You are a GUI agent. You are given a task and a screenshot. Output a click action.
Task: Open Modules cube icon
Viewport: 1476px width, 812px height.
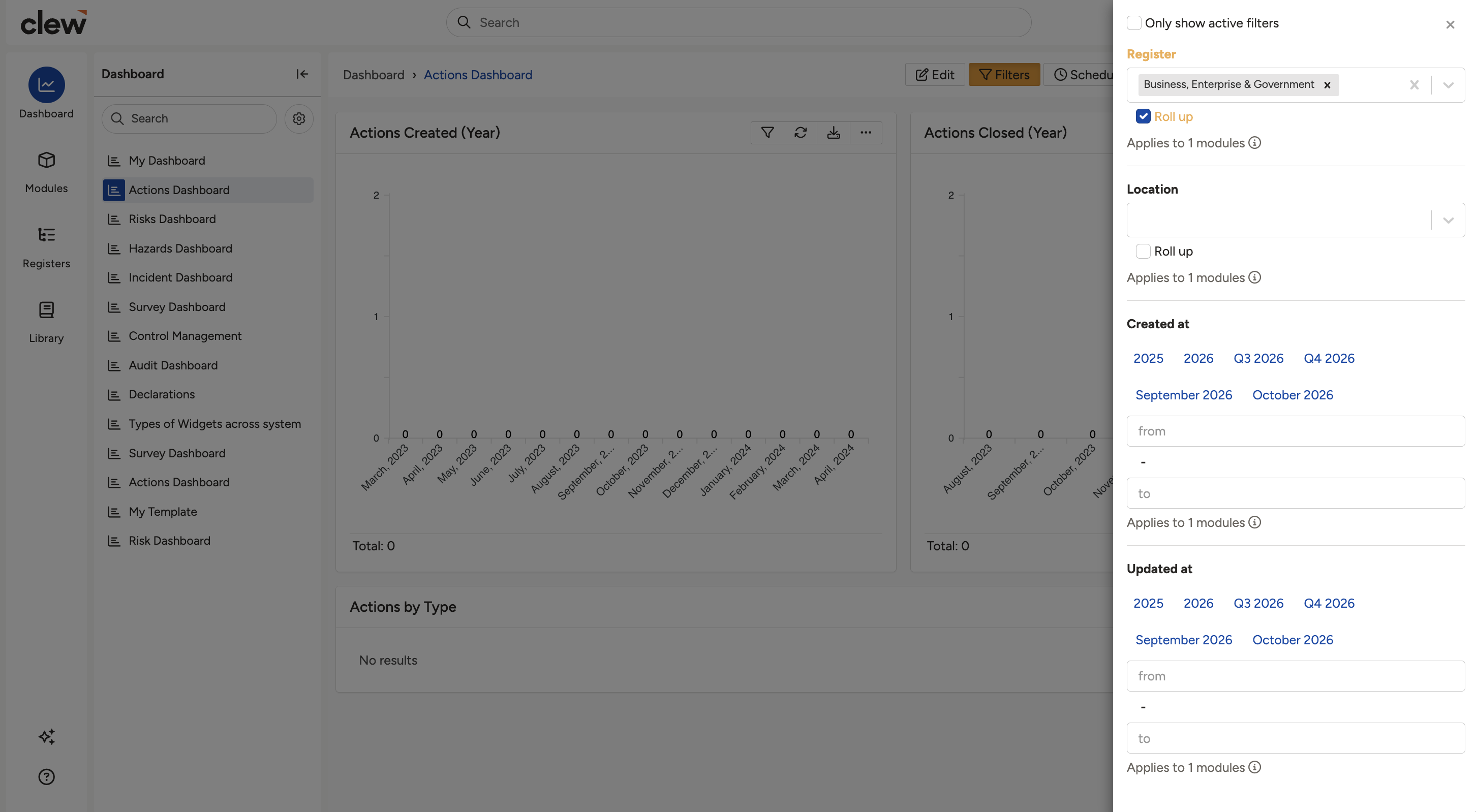[x=46, y=160]
